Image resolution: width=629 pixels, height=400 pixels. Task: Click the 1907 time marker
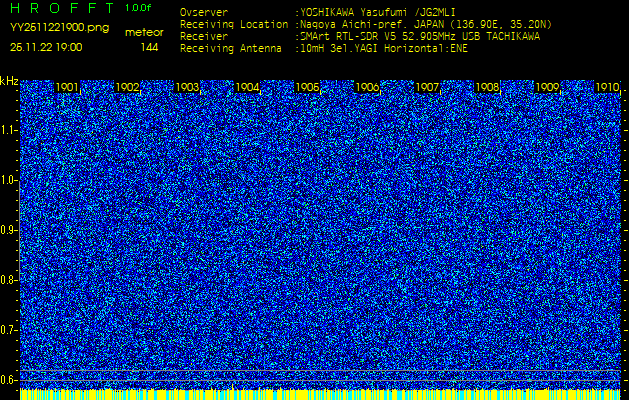click(428, 87)
